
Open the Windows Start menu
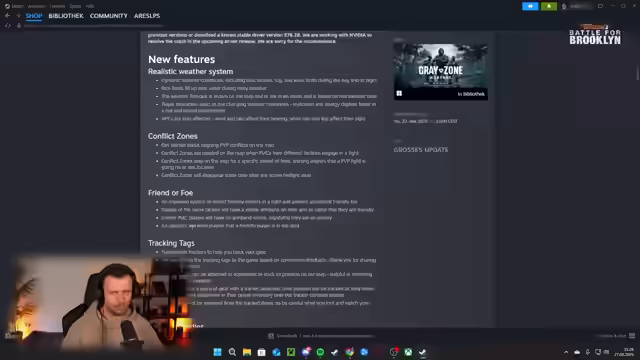[x=218, y=352]
